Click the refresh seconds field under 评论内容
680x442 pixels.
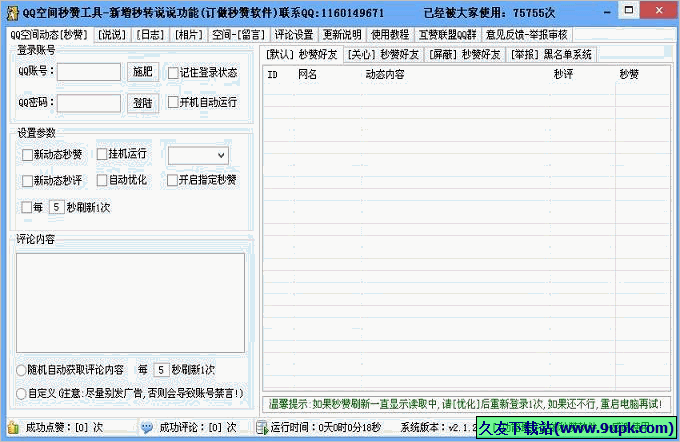[161, 370]
